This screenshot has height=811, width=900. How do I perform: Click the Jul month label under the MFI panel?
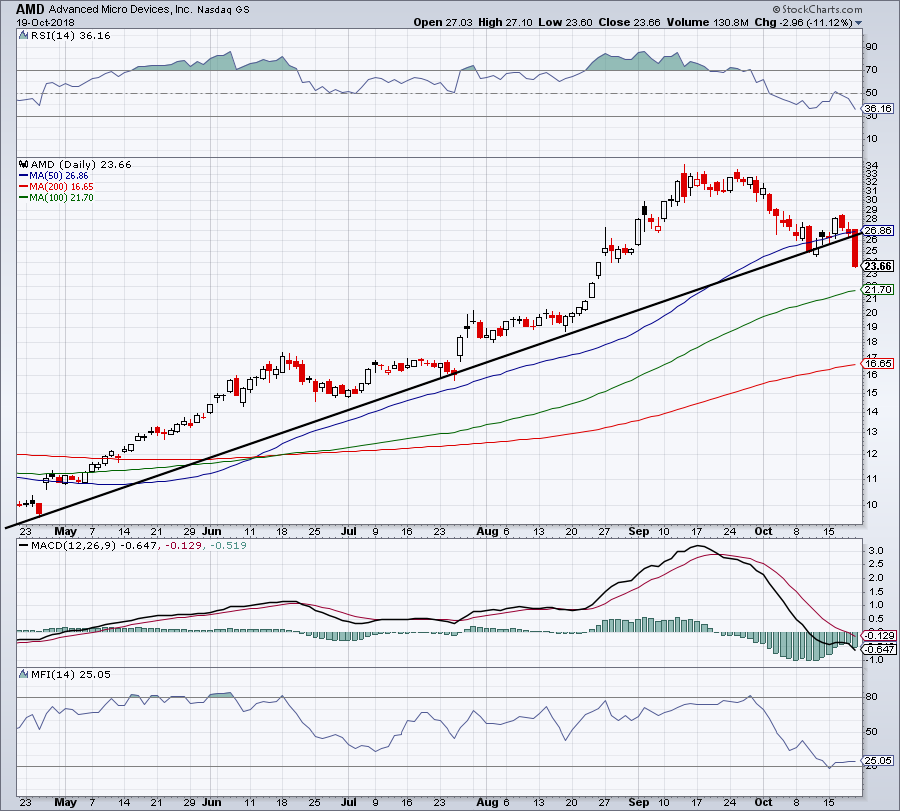348,802
